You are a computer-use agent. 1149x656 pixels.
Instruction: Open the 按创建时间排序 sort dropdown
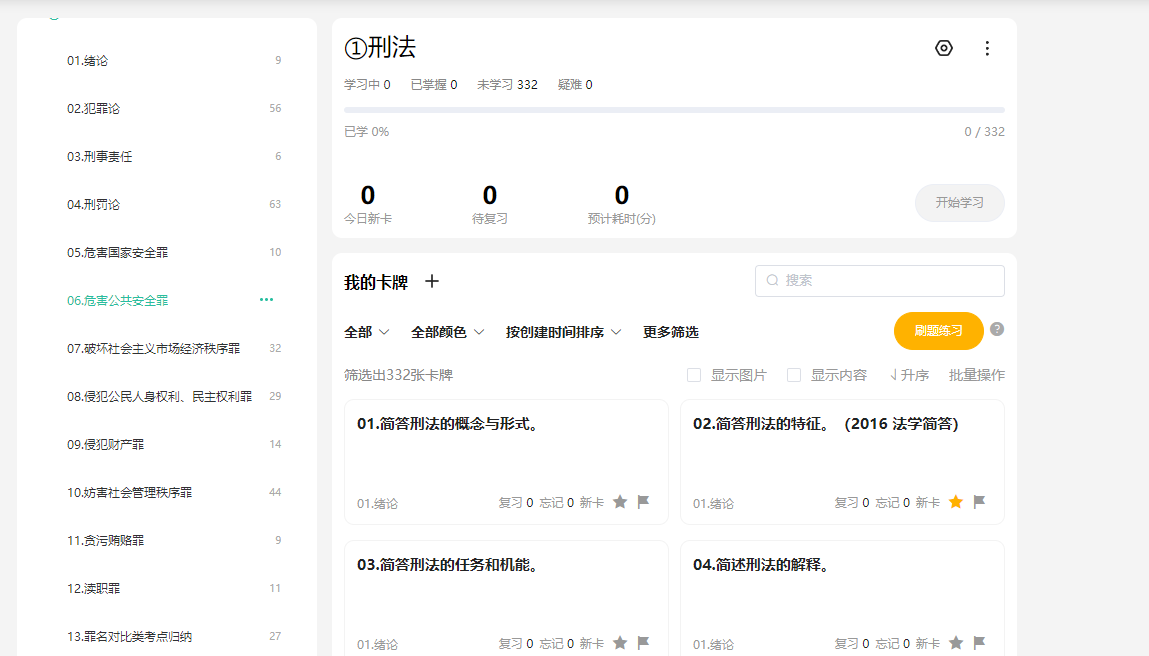564,332
